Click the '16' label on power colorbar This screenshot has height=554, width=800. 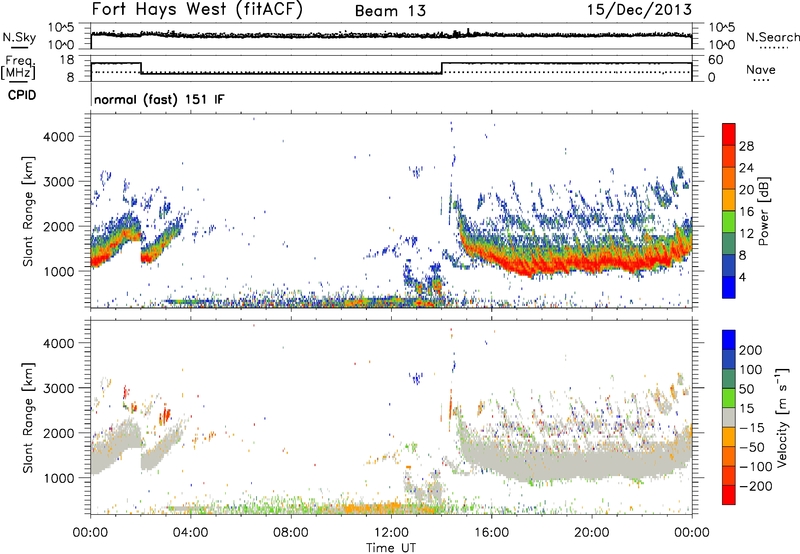pos(746,212)
